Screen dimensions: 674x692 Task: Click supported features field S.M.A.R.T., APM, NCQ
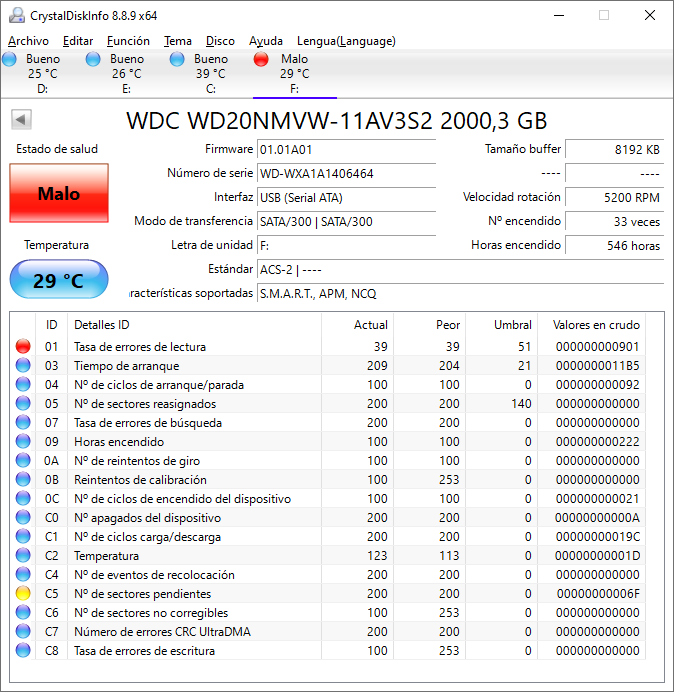(x=460, y=293)
